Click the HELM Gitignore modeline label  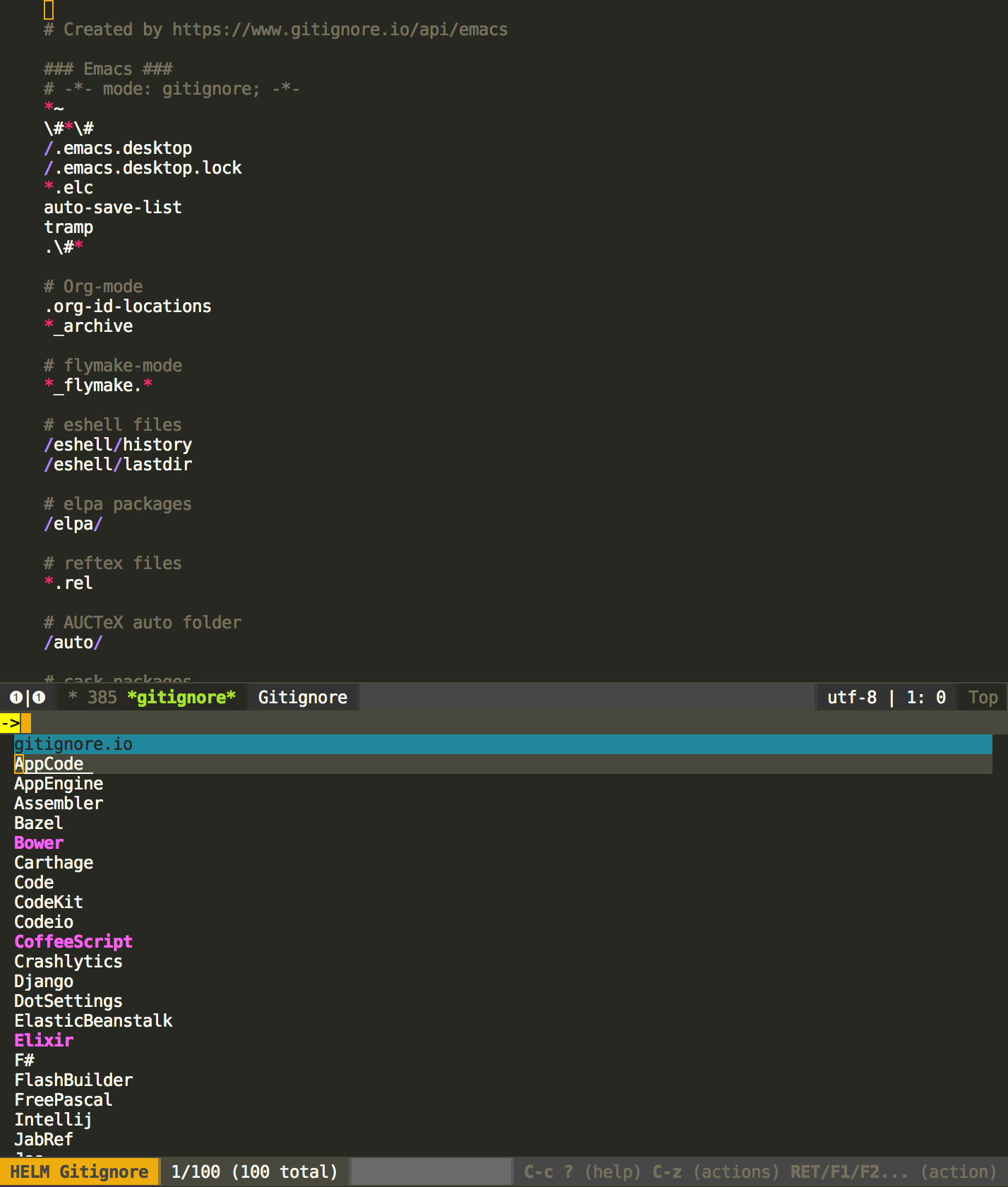pos(79,1172)
